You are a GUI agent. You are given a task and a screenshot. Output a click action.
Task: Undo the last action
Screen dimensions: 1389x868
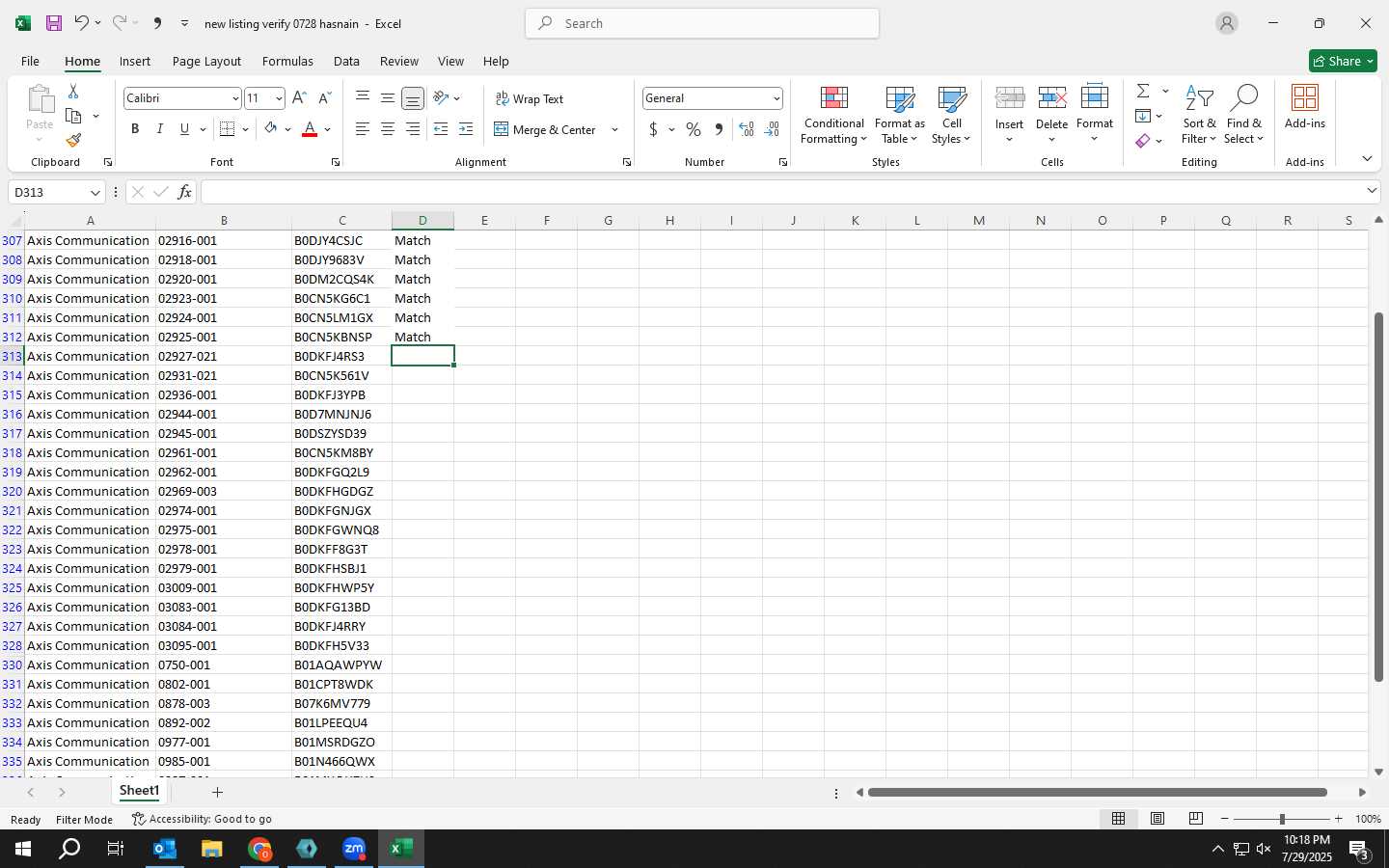[82, 23]
